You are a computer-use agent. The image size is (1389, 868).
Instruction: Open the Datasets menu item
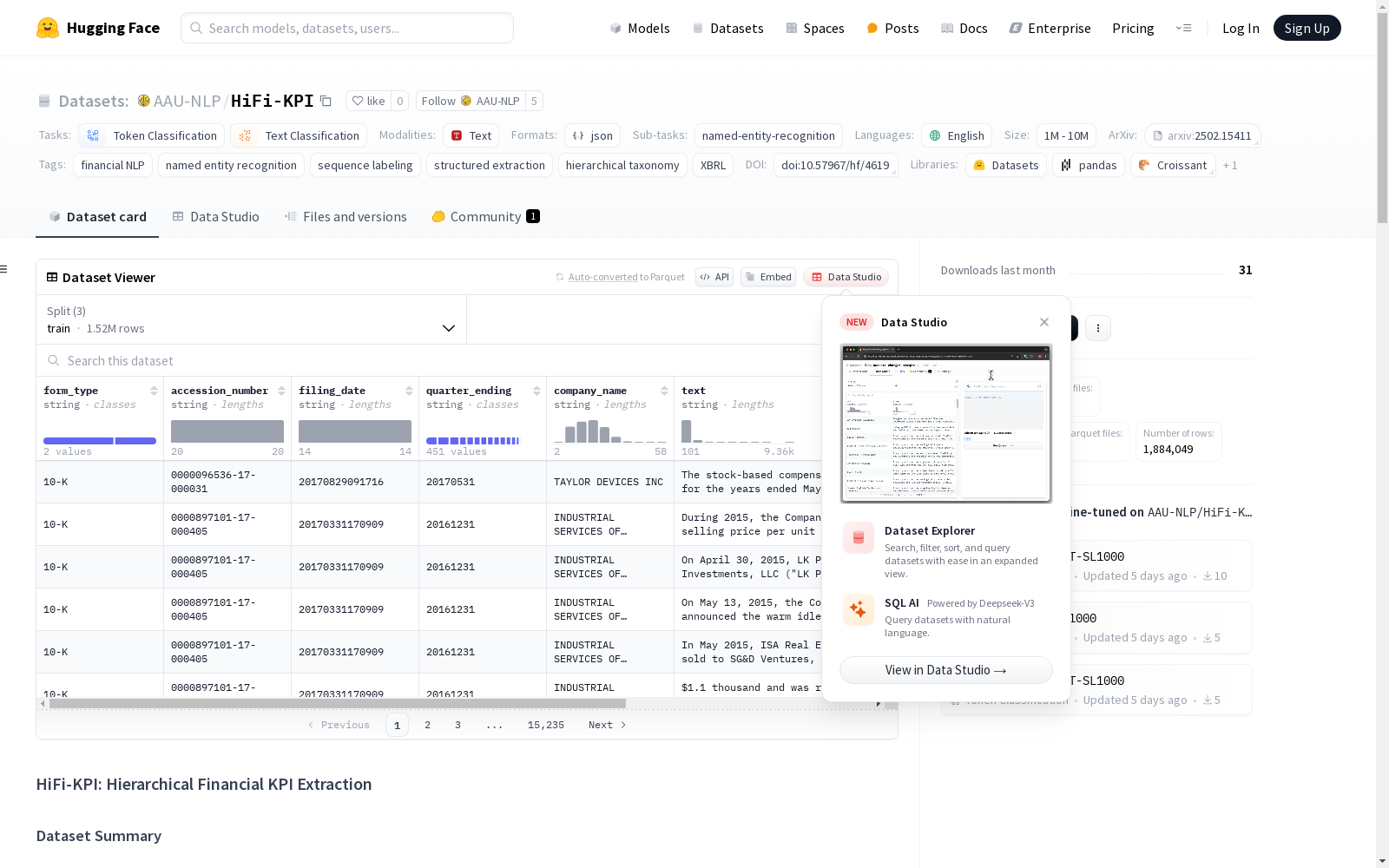coord(727,28)
